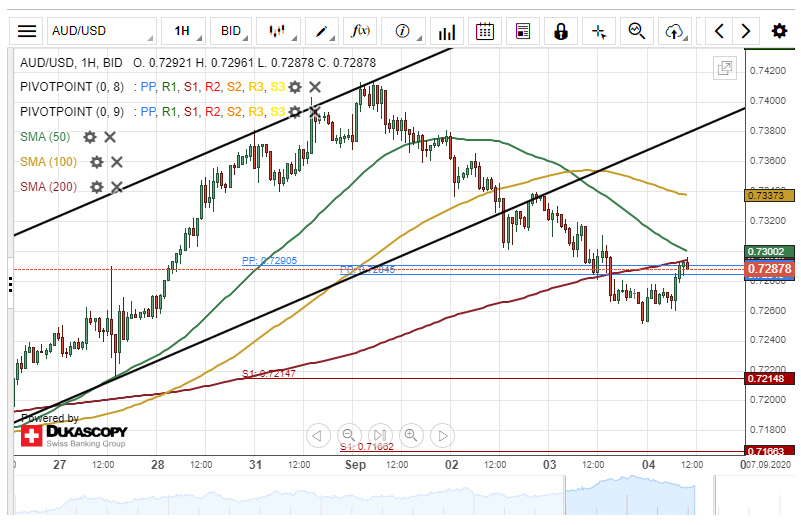This screenshot has height=525, width=801.
Task: Click the bar chart volume icon
Action: tap(447, 31)
